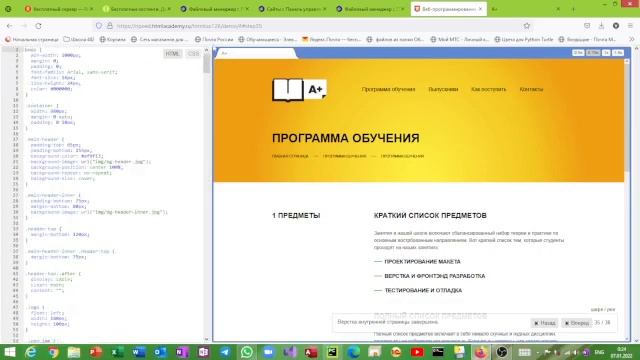Image resolution: width=640 pixels, height=360 pixels.
Task: Click 'Выпускники' nav link
Action: coord(443,89)
